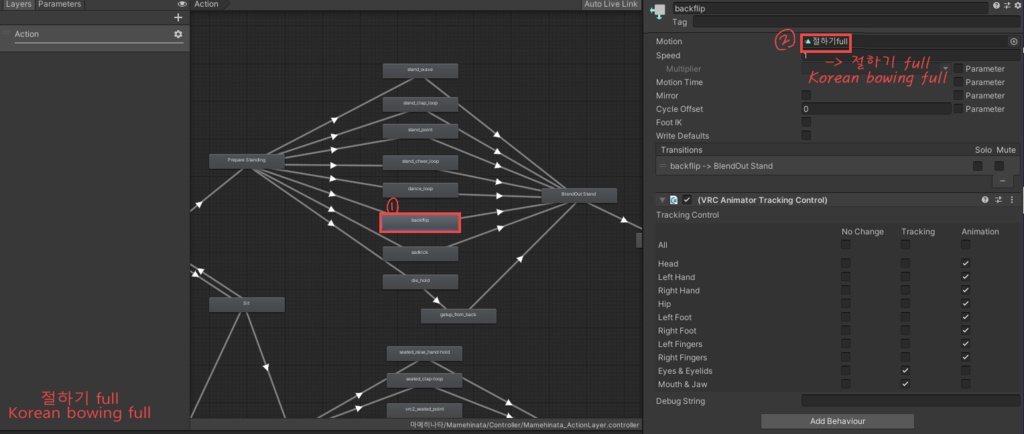1024x434 pixels.
Task: Toggle the Write Defaults checkbox
Action: [806, 136]
